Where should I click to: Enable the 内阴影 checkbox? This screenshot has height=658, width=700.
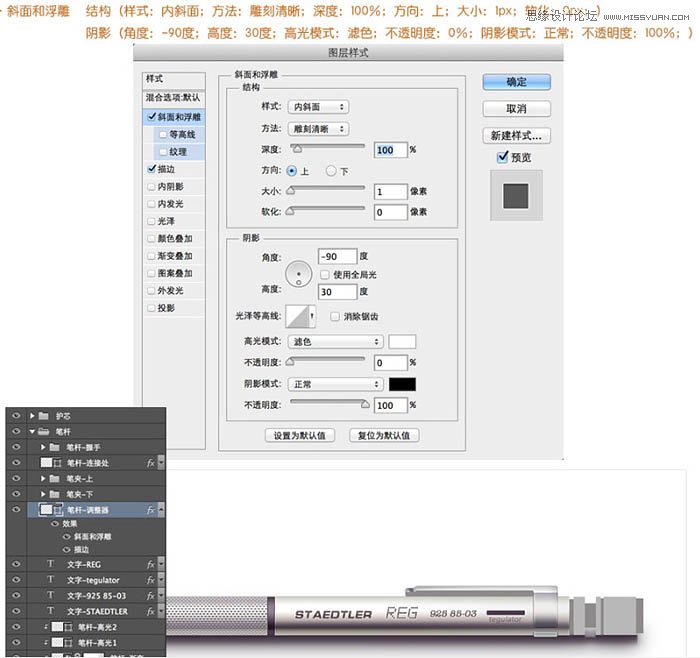[x=151, y=187]
